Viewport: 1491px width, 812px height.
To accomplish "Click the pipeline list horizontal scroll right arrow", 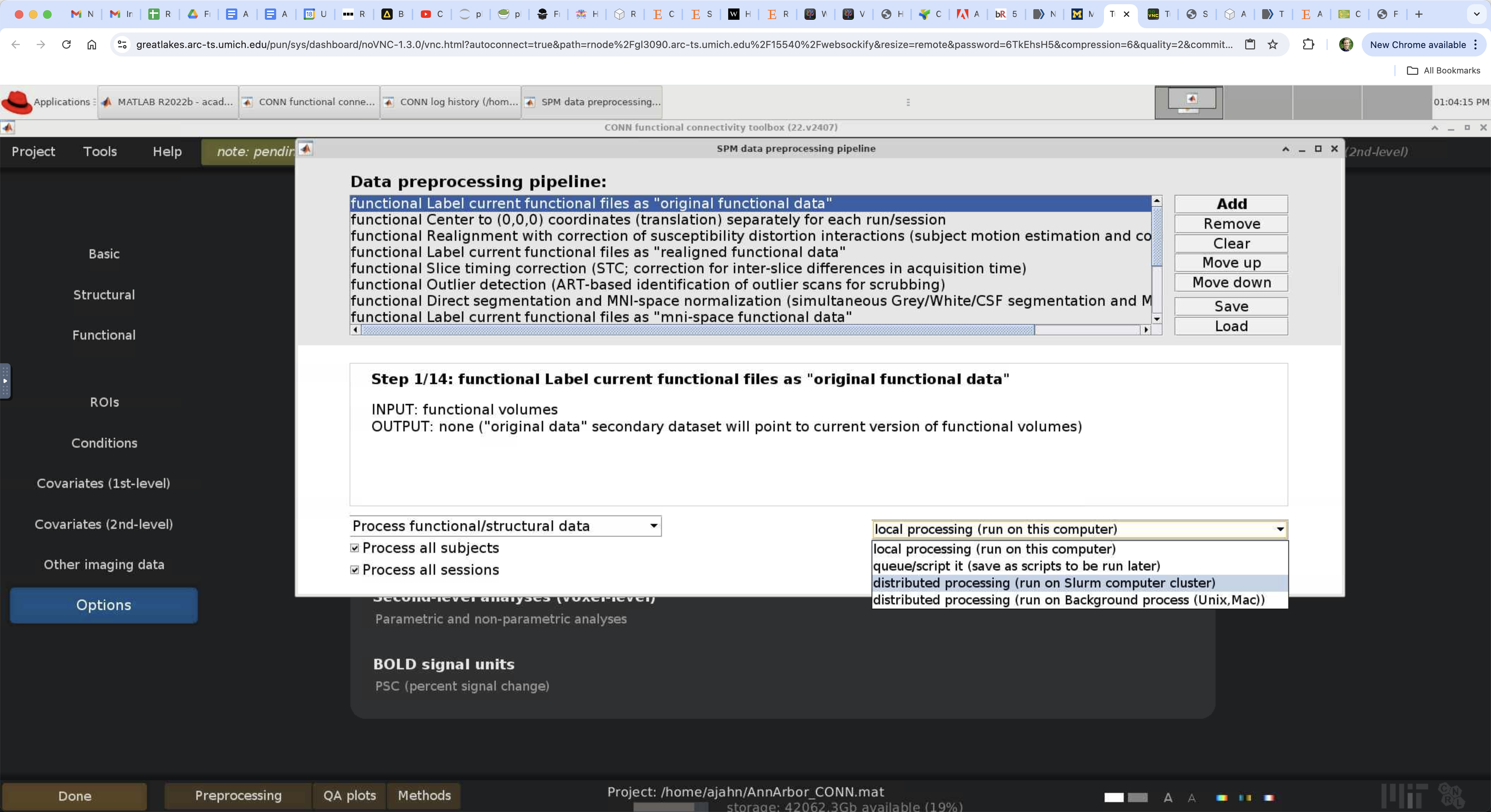I will 1146,330.
